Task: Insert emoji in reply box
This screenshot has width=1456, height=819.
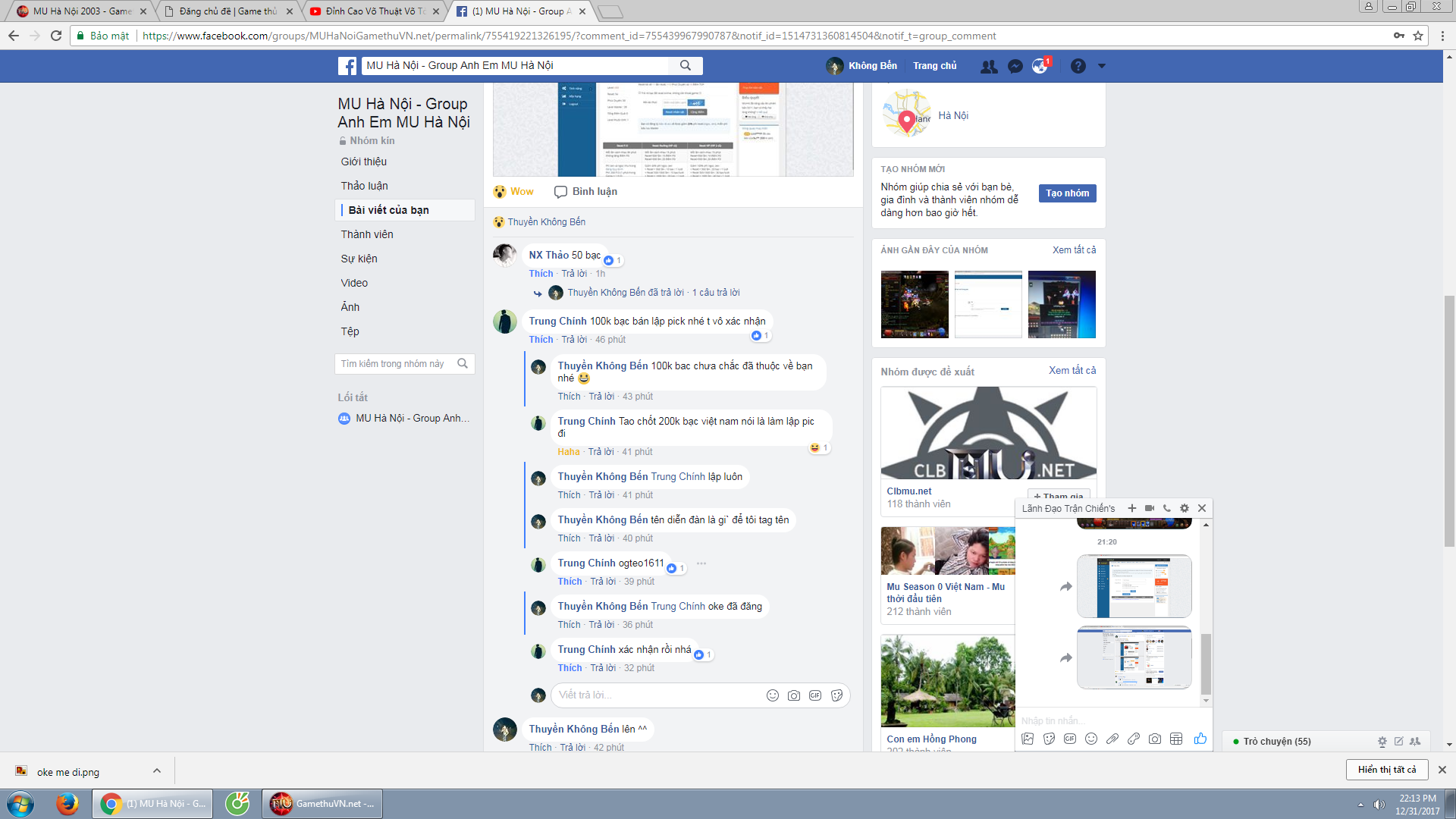Action: (x=773, y=695)
